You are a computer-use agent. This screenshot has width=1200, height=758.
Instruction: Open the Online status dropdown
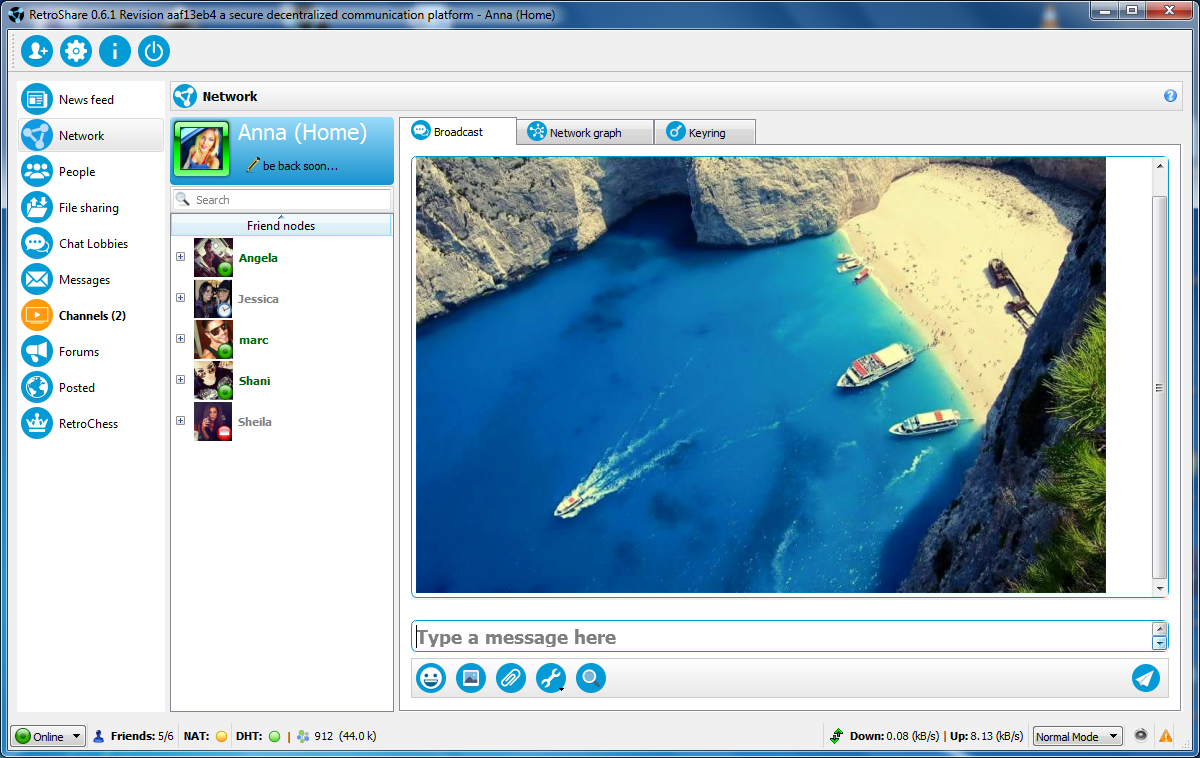(47, 736)
